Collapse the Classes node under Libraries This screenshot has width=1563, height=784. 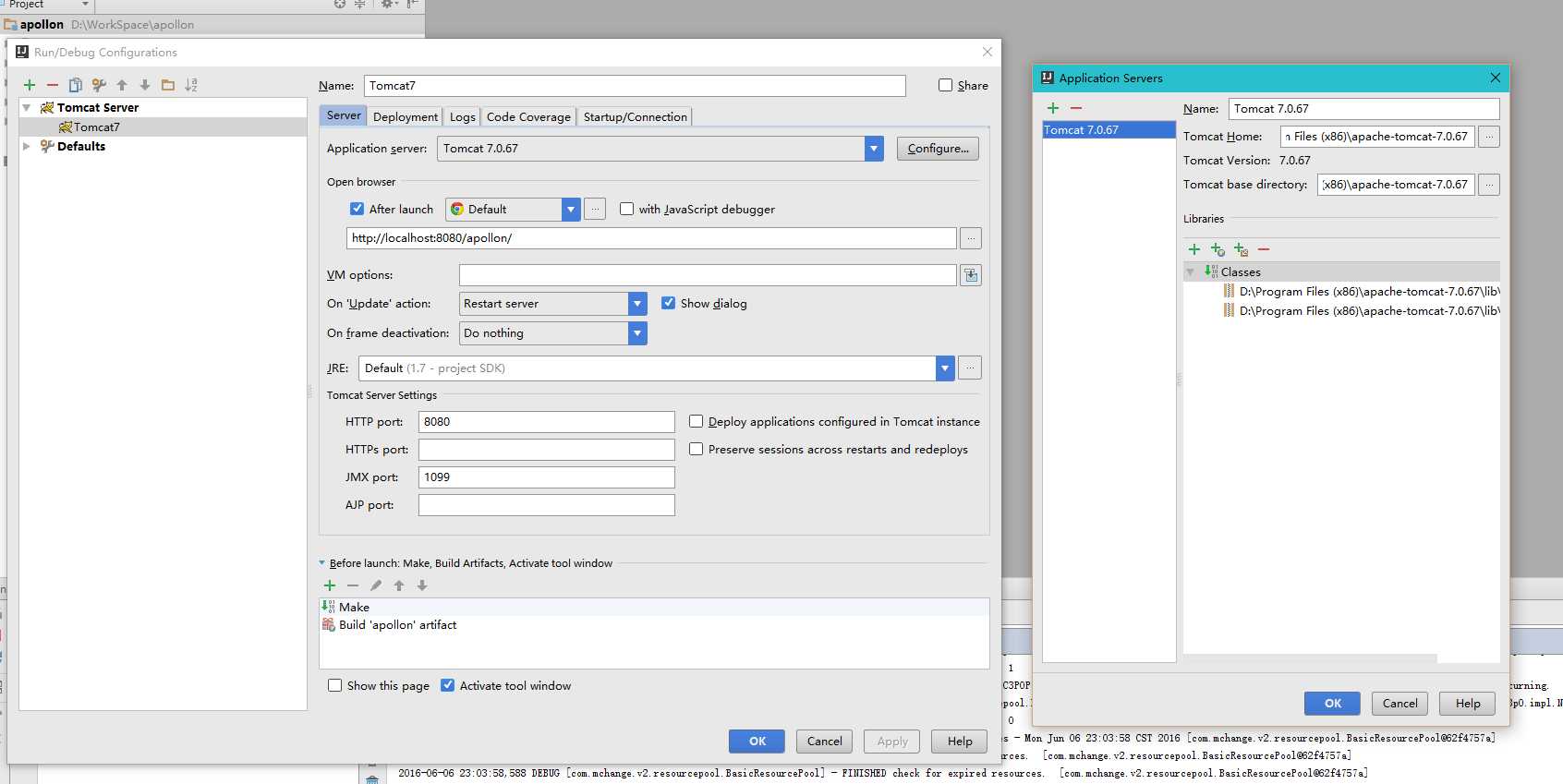(1191, 272)
